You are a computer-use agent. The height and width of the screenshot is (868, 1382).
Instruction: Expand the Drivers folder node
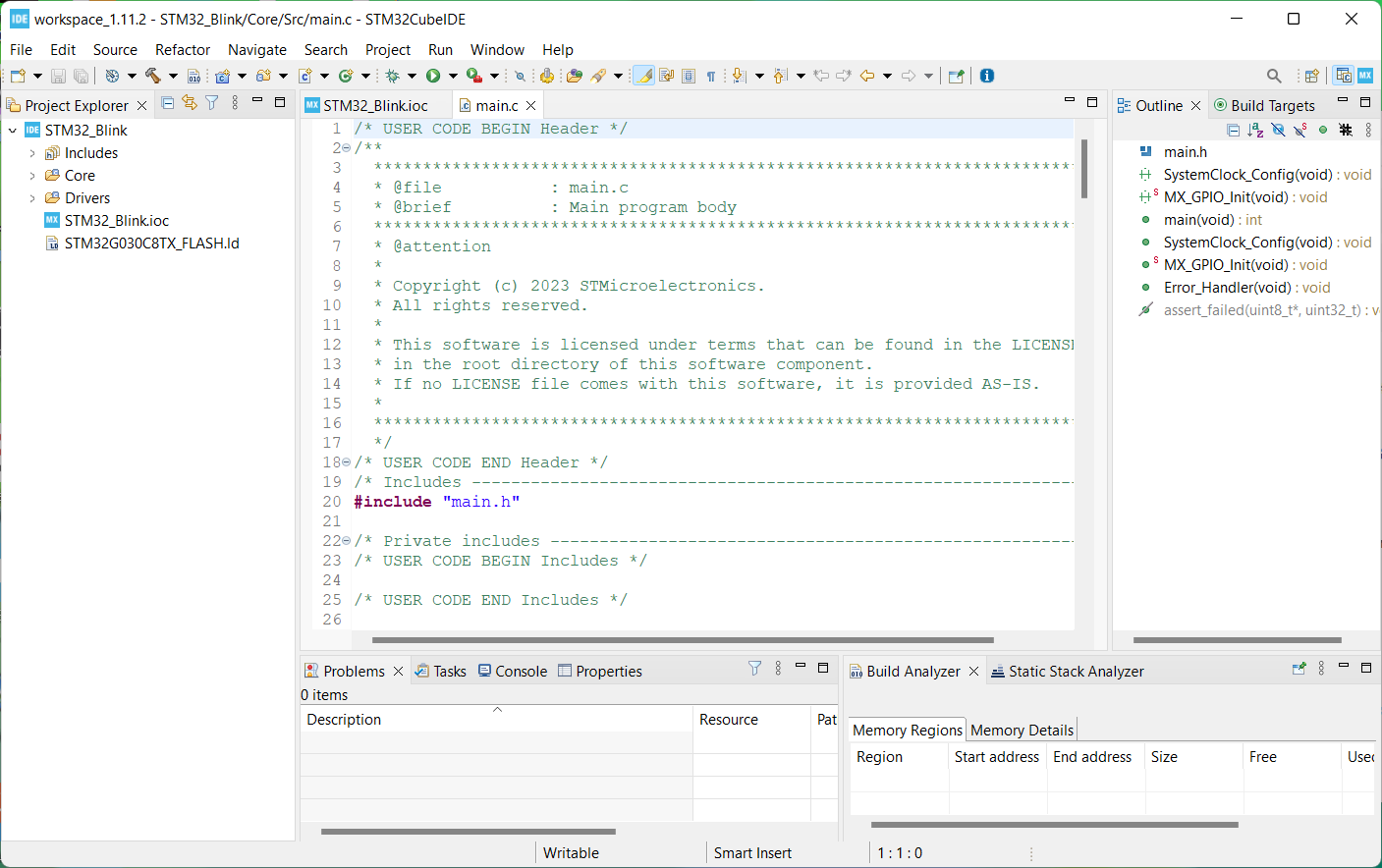tap(32, 198)
